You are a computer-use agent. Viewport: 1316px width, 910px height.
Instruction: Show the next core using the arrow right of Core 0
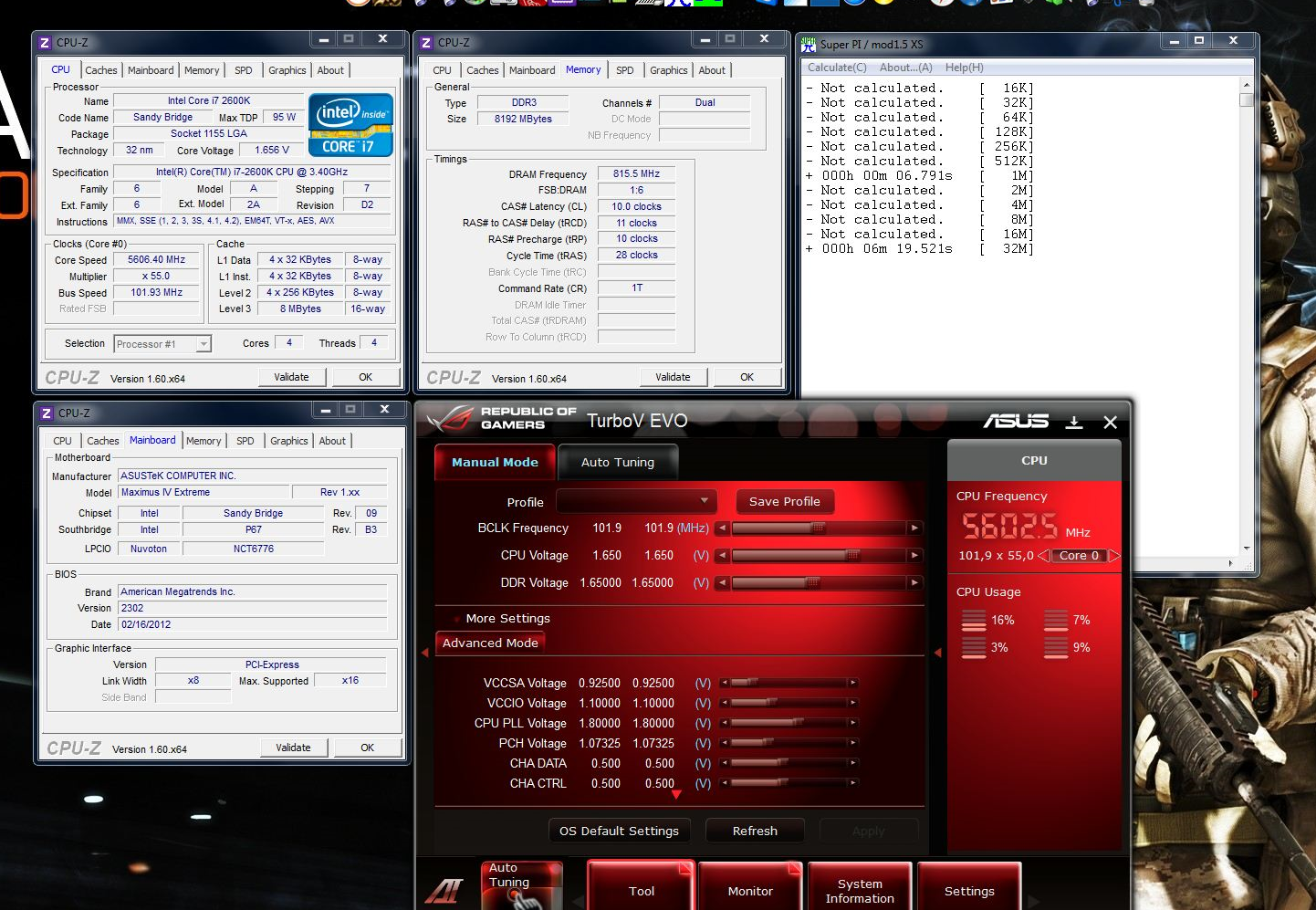pos(1113,555)
